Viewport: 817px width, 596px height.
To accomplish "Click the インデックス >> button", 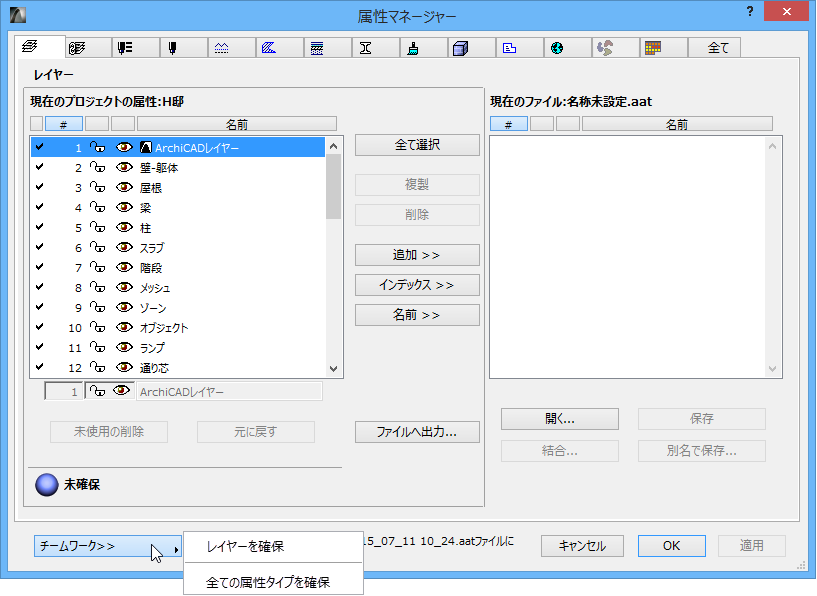I will pos(417,285).
